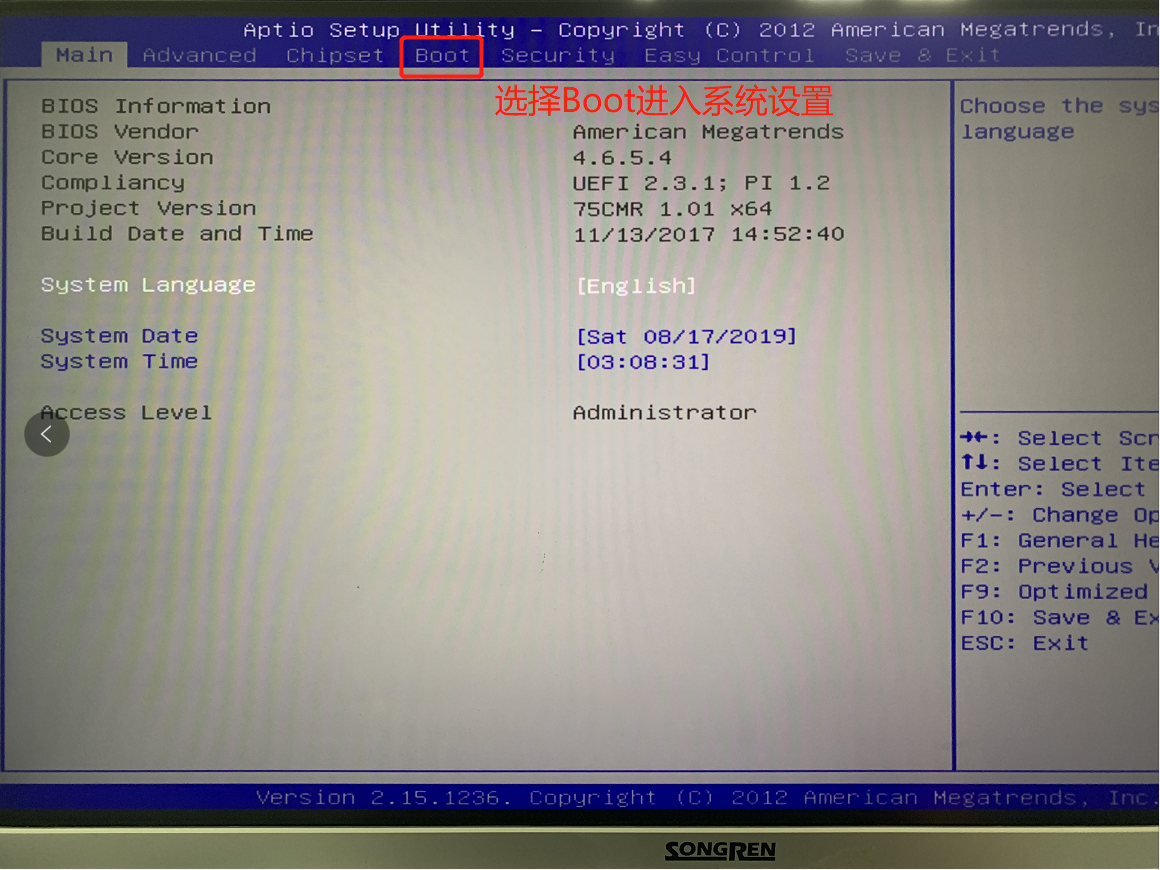Click the BIOS Vendor label
This screenshot has width=1160, height=870.
coord(120,132)
